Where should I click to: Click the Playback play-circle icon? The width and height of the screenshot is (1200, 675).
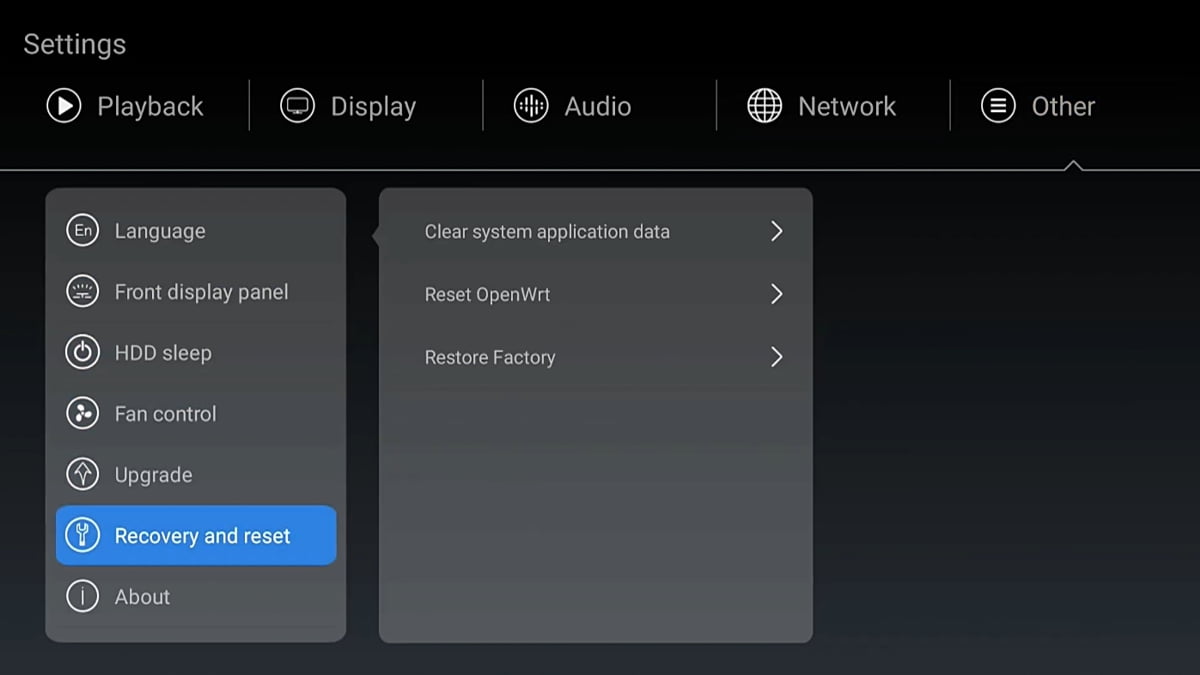pos(63,106)
